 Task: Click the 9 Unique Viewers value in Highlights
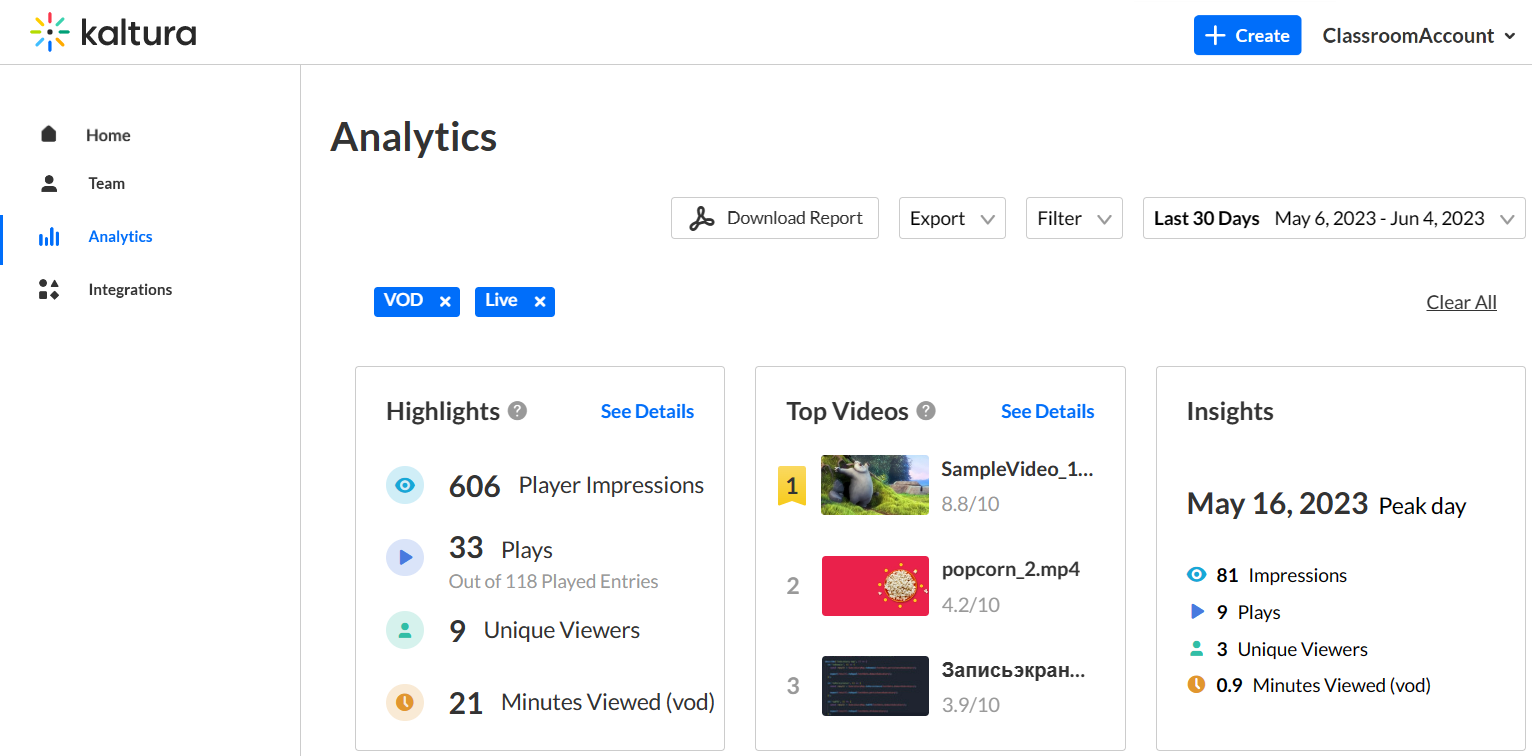[x=457, y=632]
